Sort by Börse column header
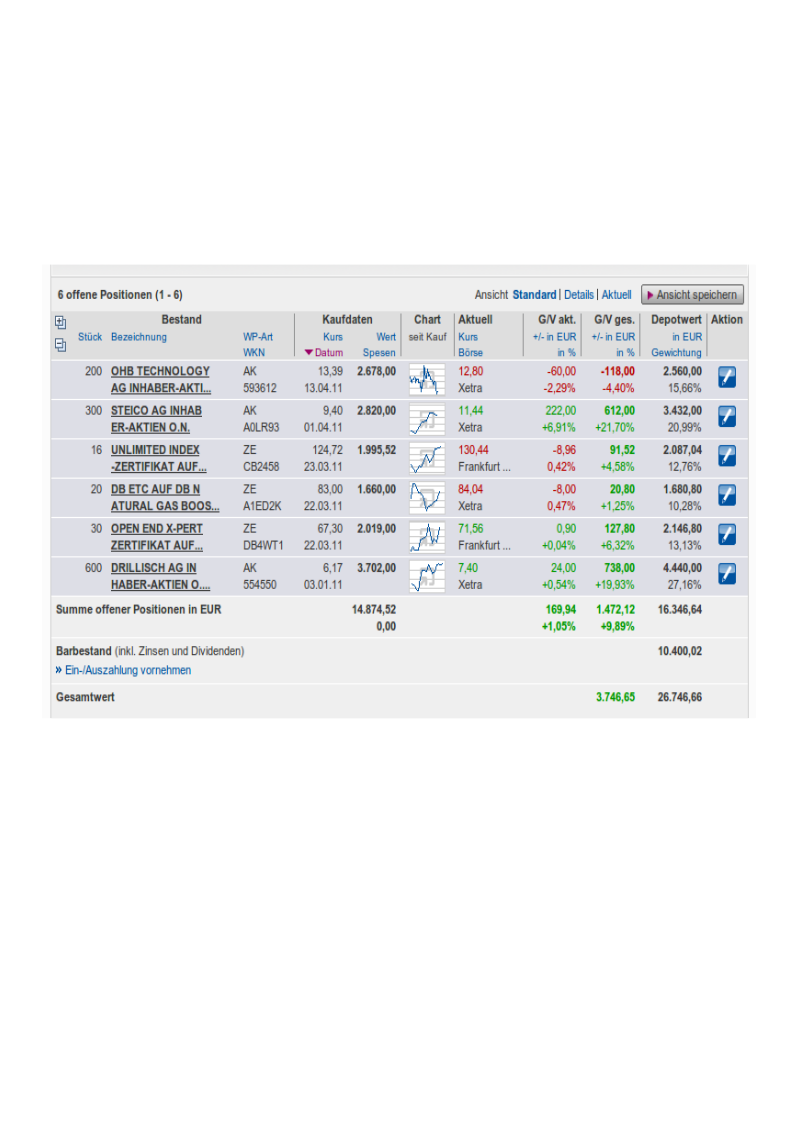794x1123 pixels. (x=470, y=352)
